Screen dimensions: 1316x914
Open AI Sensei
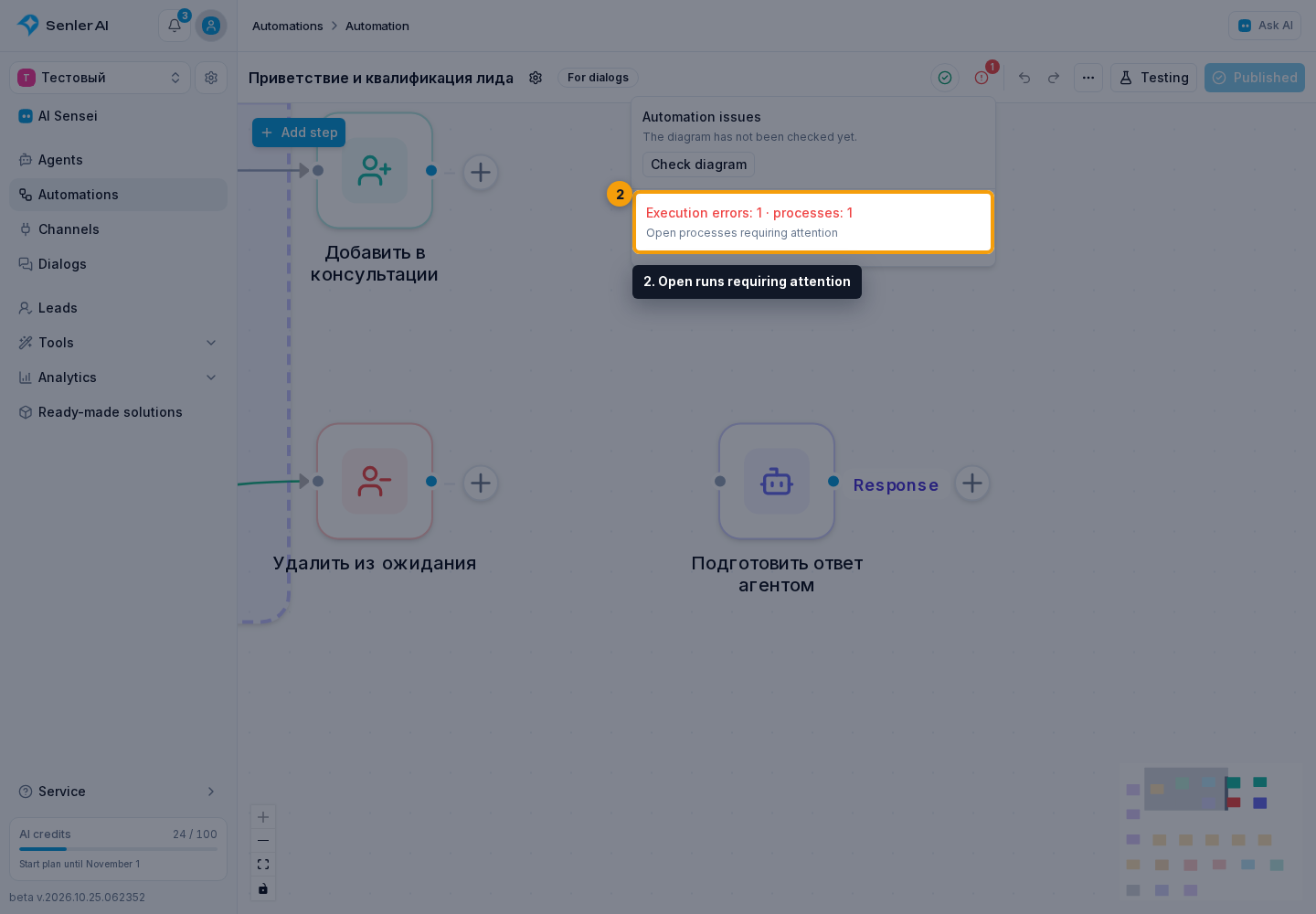click(118, 116)
